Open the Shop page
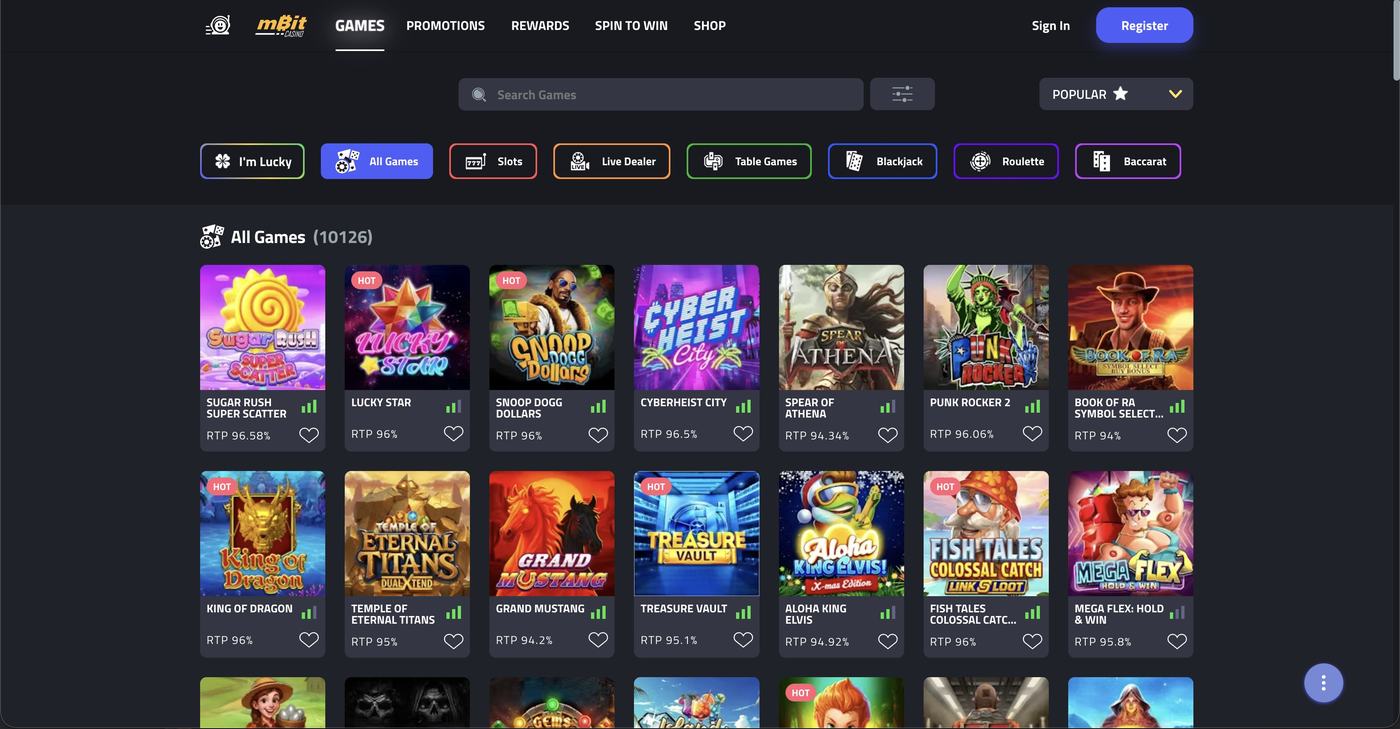The width and height of the screenshot is (1400, 729). click(710, 26)
